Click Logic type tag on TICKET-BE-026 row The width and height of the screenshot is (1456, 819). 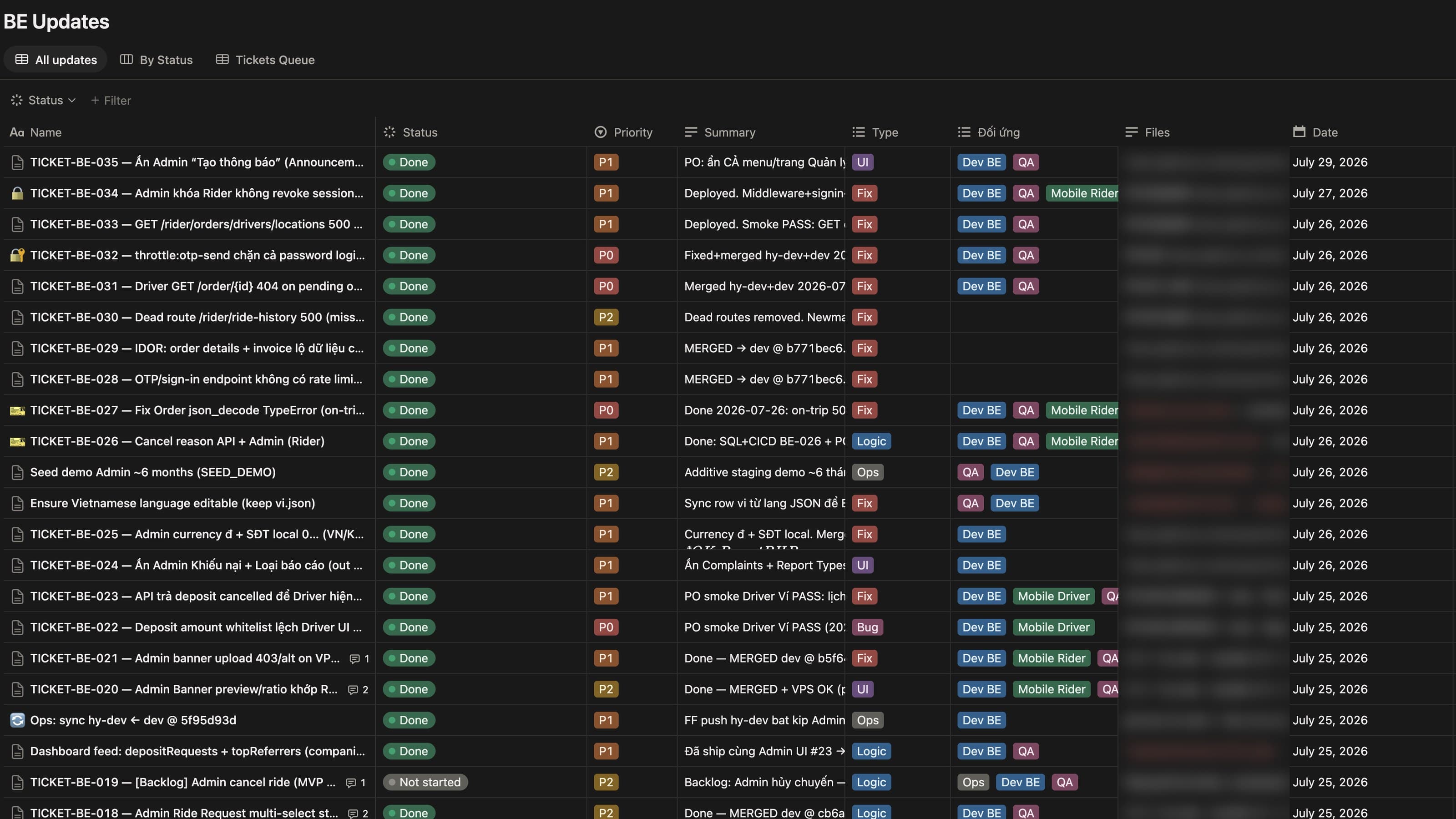click(871, 441)
